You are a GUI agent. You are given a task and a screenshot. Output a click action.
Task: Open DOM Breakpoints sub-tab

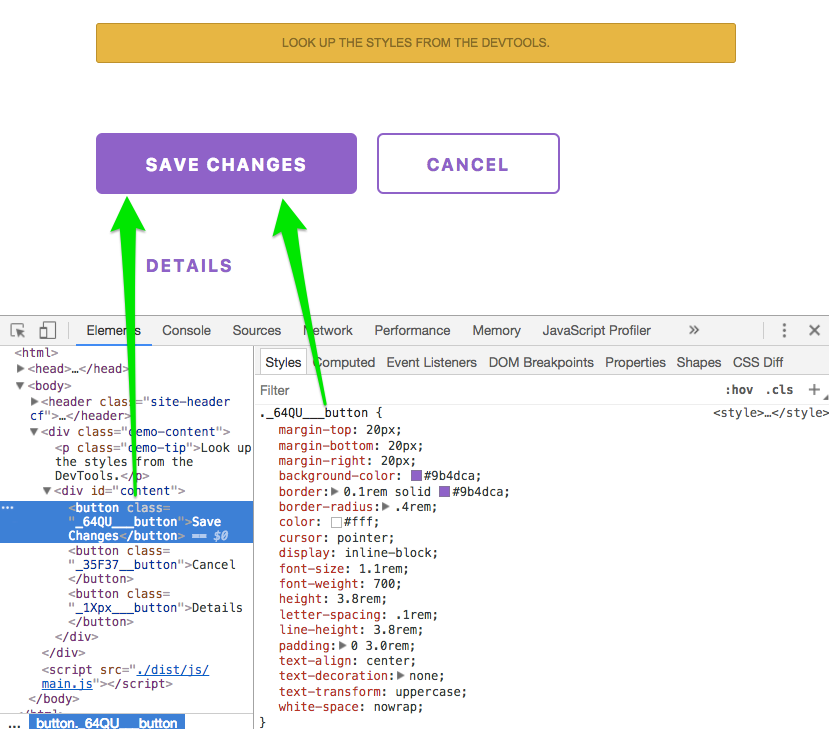pos(541,362)
